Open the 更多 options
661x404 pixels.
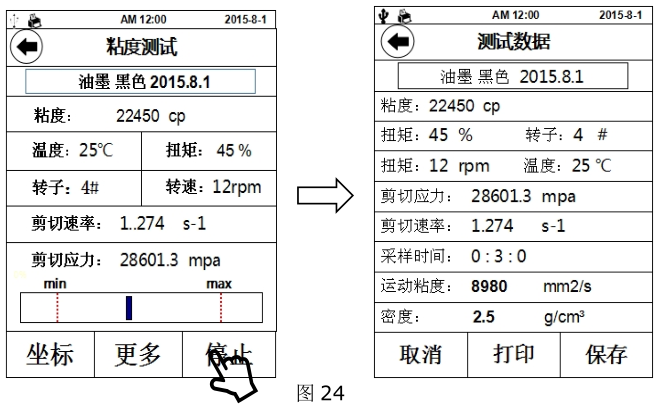coord(137,355)
